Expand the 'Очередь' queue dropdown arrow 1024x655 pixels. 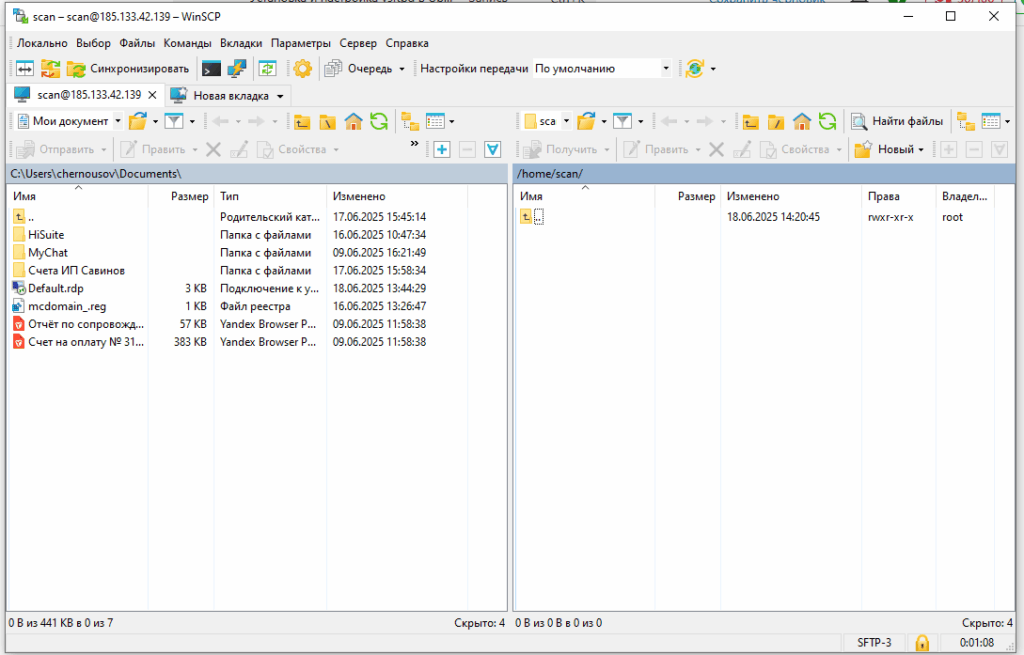402,69
